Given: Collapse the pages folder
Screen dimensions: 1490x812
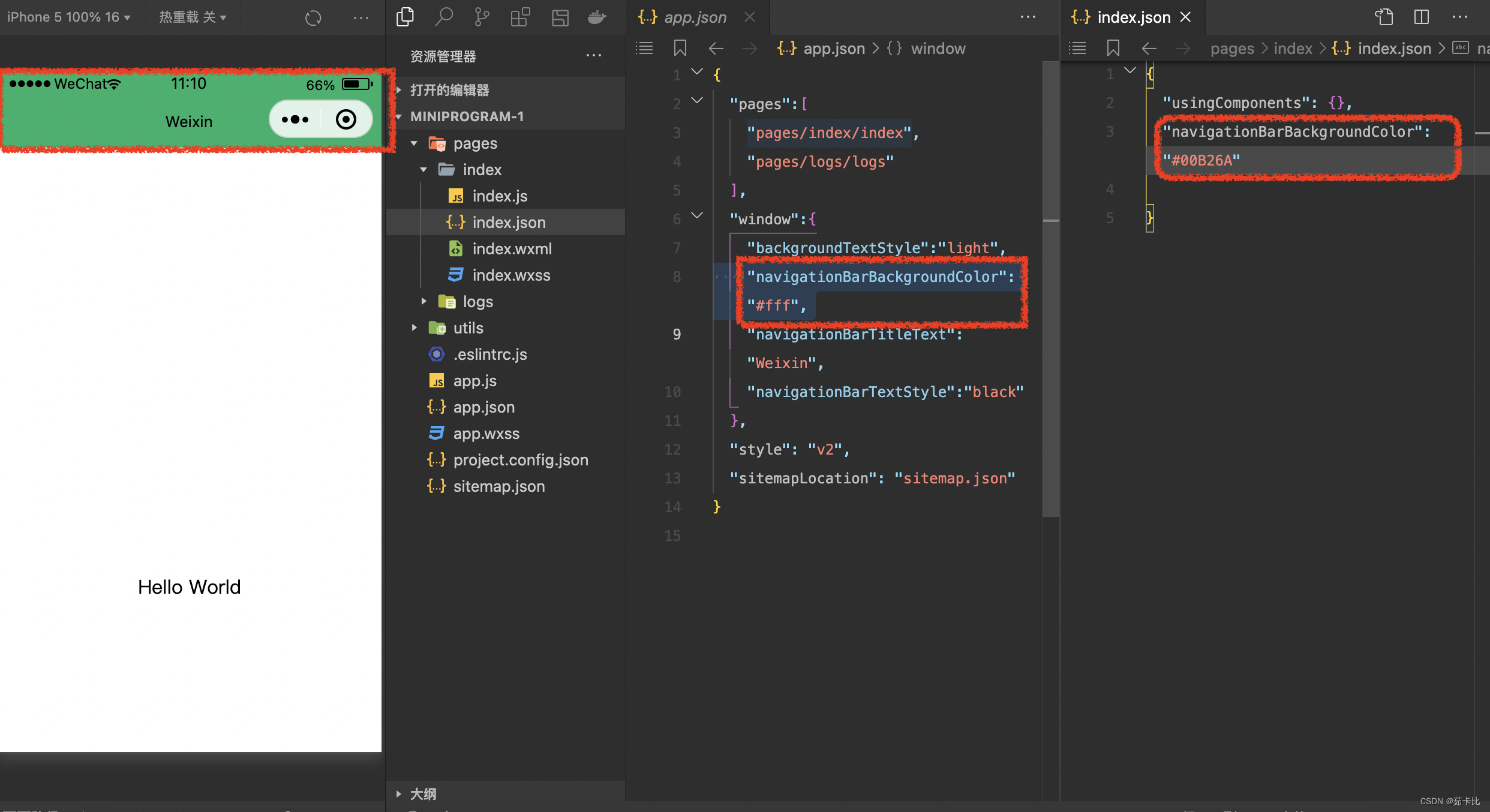Looking at the screenshot, I should (414, 143).
